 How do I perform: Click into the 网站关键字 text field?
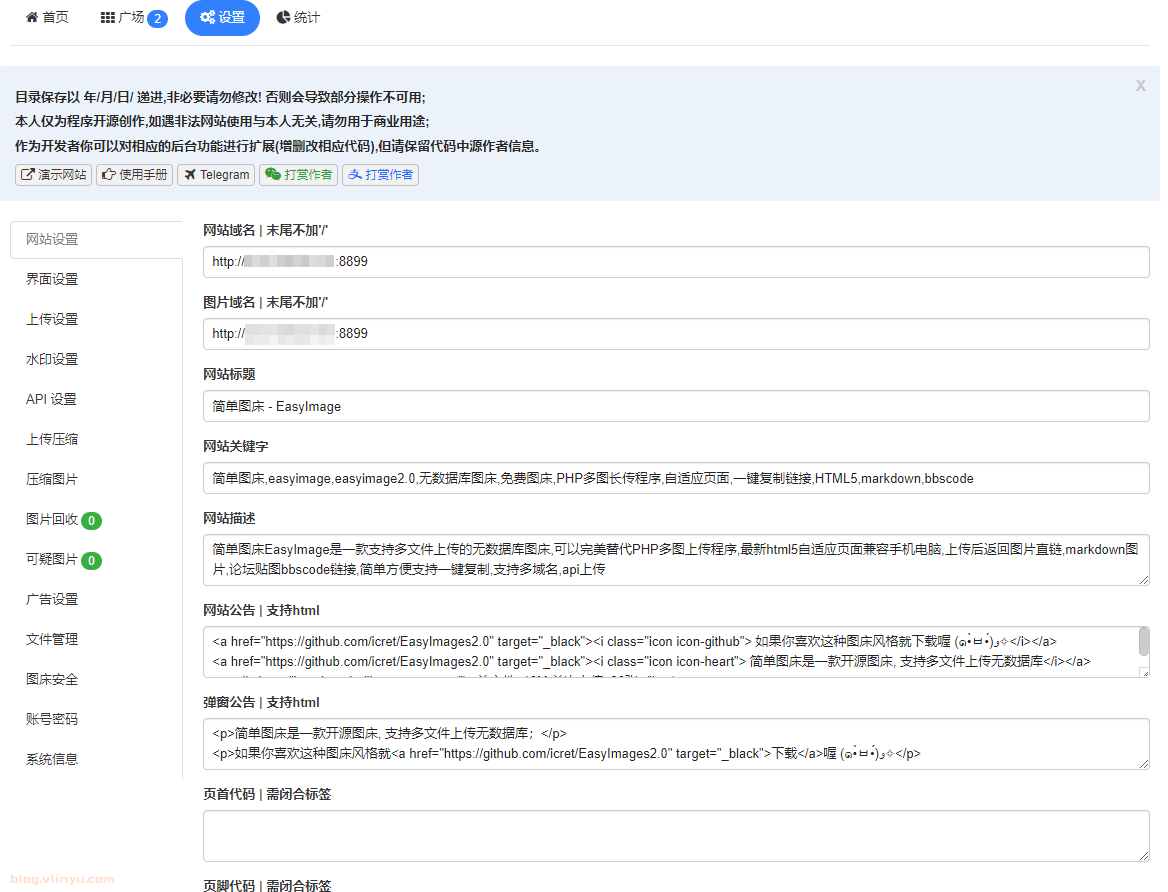675,478
